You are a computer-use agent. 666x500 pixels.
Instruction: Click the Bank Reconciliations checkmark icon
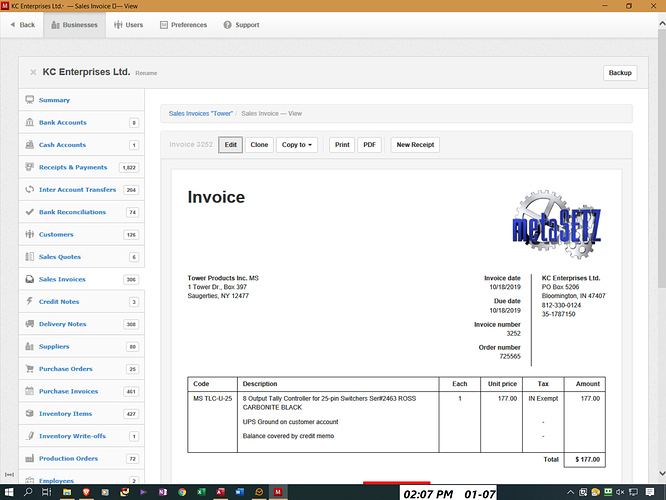click(29, 212)
